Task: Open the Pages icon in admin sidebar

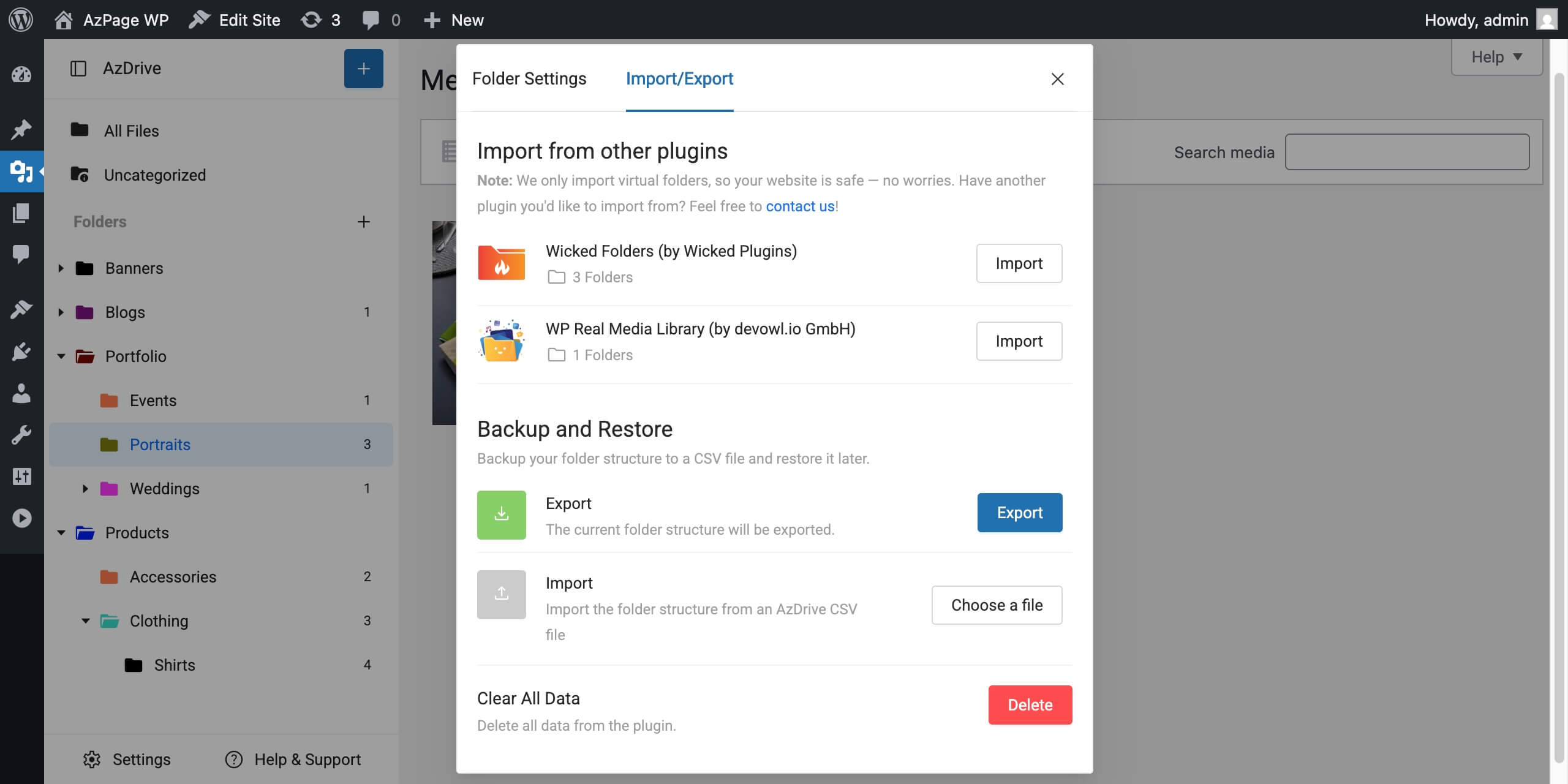Action: coord(21,213)
